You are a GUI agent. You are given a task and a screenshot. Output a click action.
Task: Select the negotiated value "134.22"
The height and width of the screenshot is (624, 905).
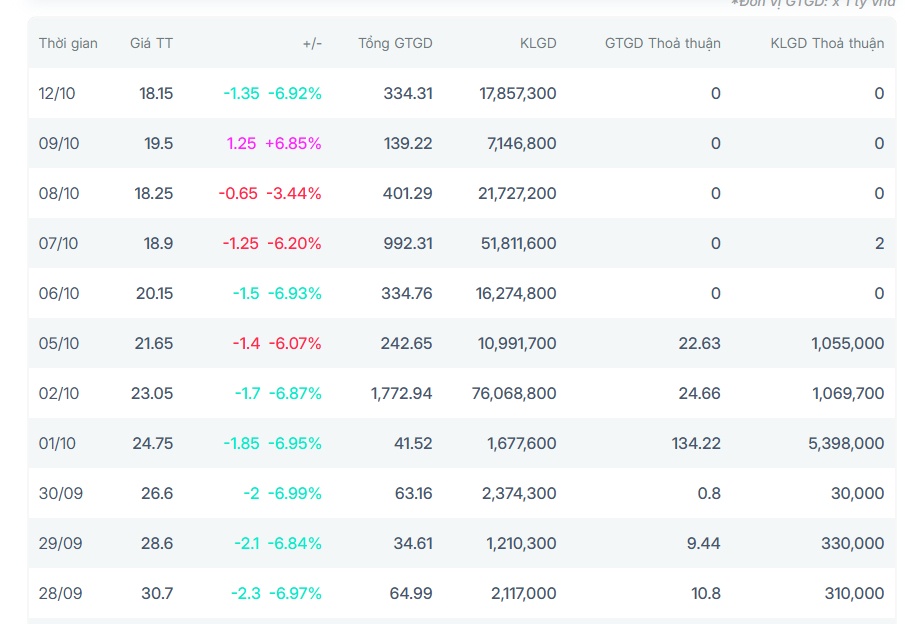click(696, 443)
